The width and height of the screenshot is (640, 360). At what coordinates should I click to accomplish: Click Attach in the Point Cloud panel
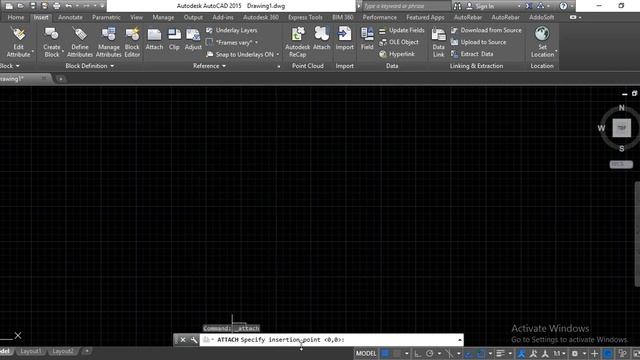[322, 39]
